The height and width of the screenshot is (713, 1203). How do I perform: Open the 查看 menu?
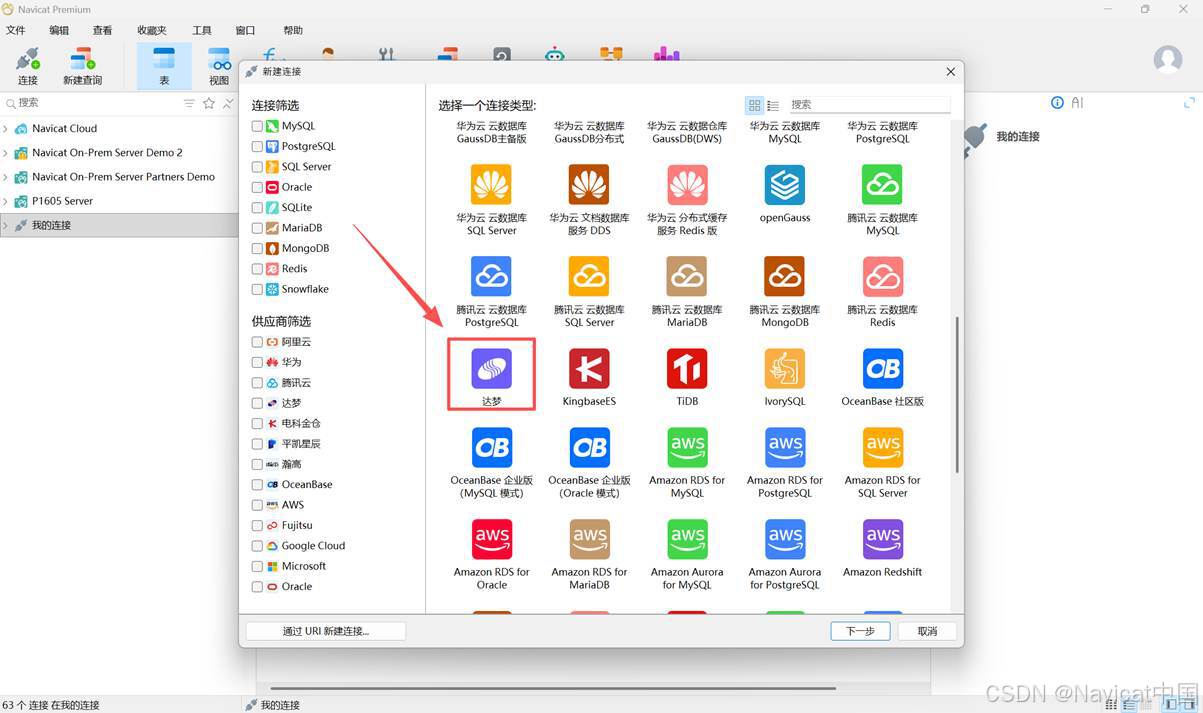tap(102, 31)
